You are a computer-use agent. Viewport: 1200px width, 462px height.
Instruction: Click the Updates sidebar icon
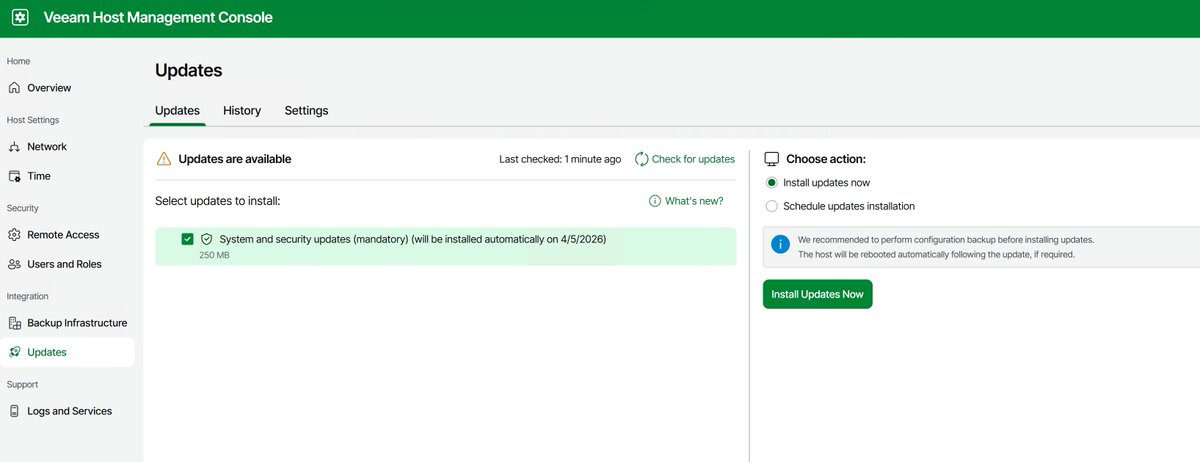tap(14, 352)
